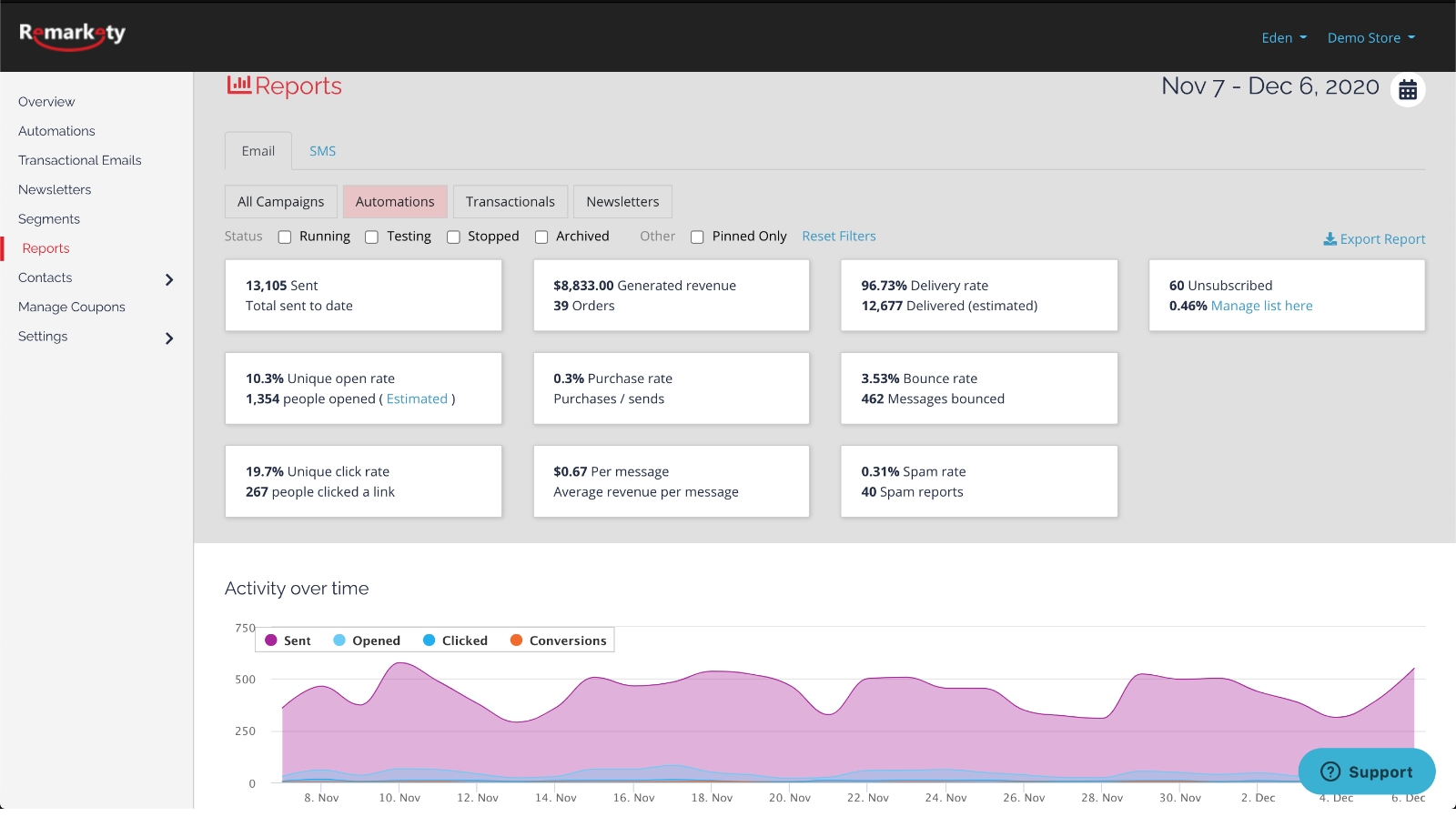1456x827 pixels.
Task: Open the Support chat button
Action: (1367, 772)
